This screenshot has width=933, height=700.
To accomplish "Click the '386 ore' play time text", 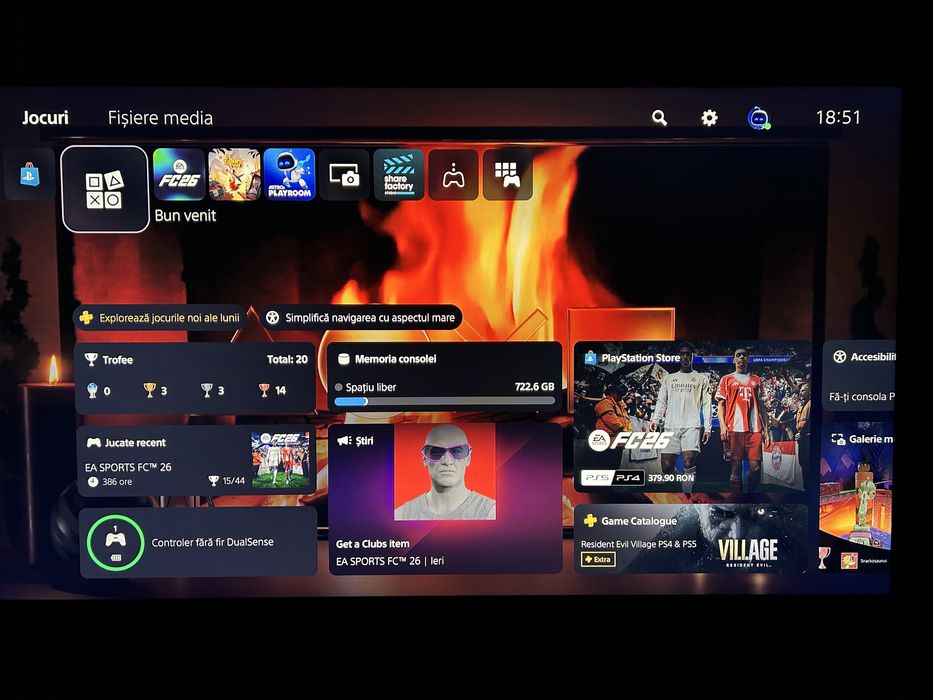I will [x=117, y=482].
